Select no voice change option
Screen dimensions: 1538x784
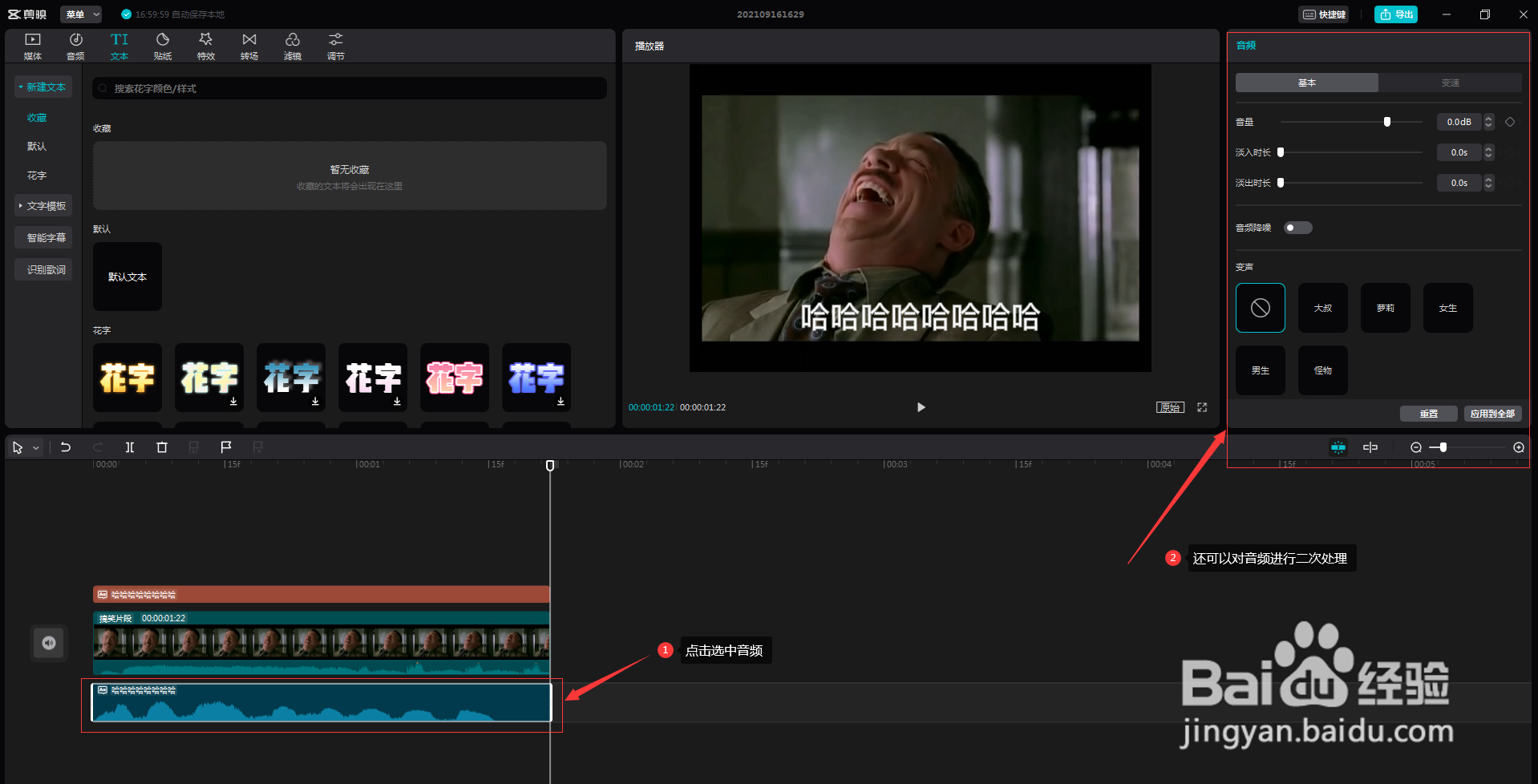coord(1261,308)
